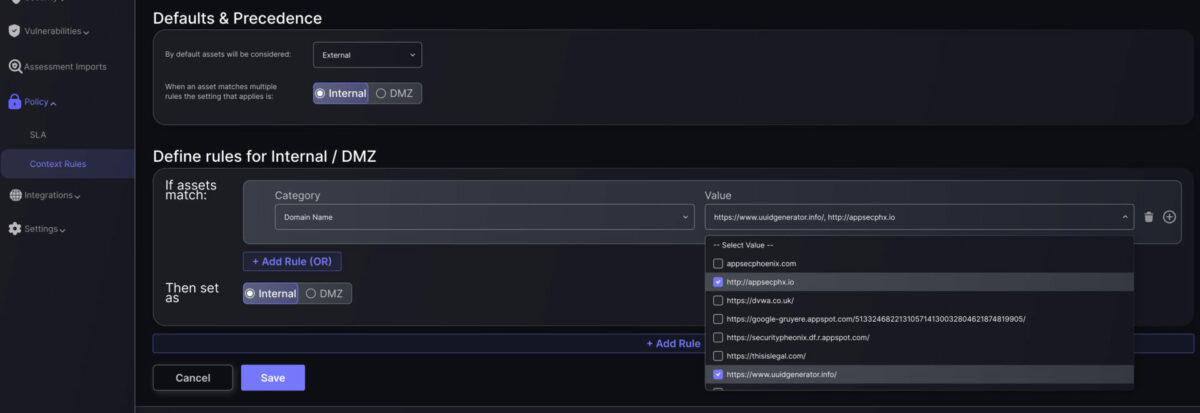Click the Cancel button
Screen dimensions: 1200x413
(x=193, y=378)
